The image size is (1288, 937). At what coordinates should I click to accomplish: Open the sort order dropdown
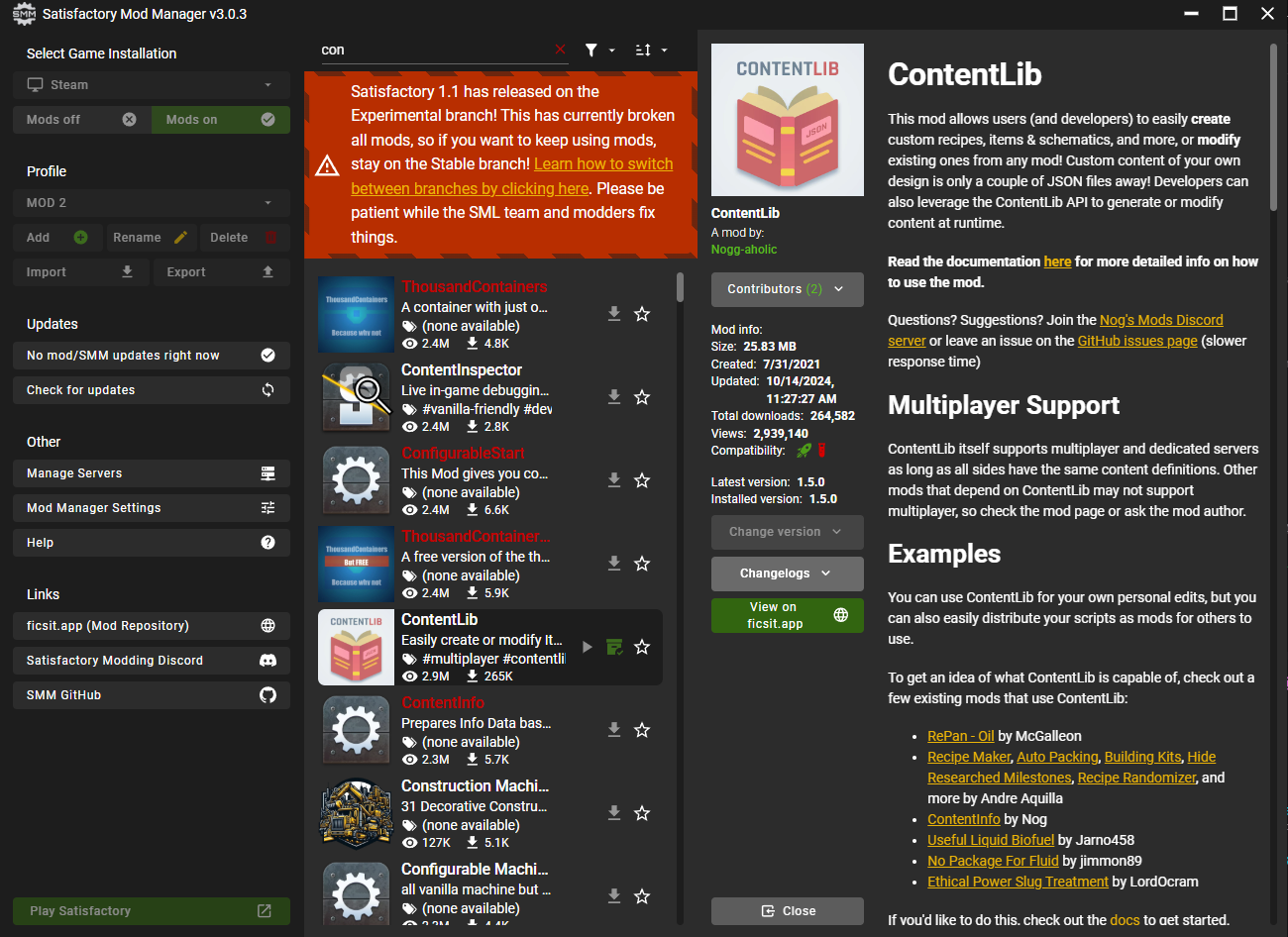click(x=651, y=50)
